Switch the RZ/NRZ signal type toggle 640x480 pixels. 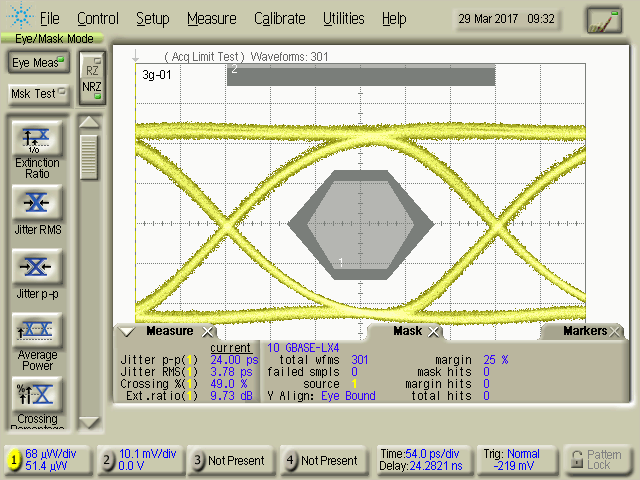[91, 77]
